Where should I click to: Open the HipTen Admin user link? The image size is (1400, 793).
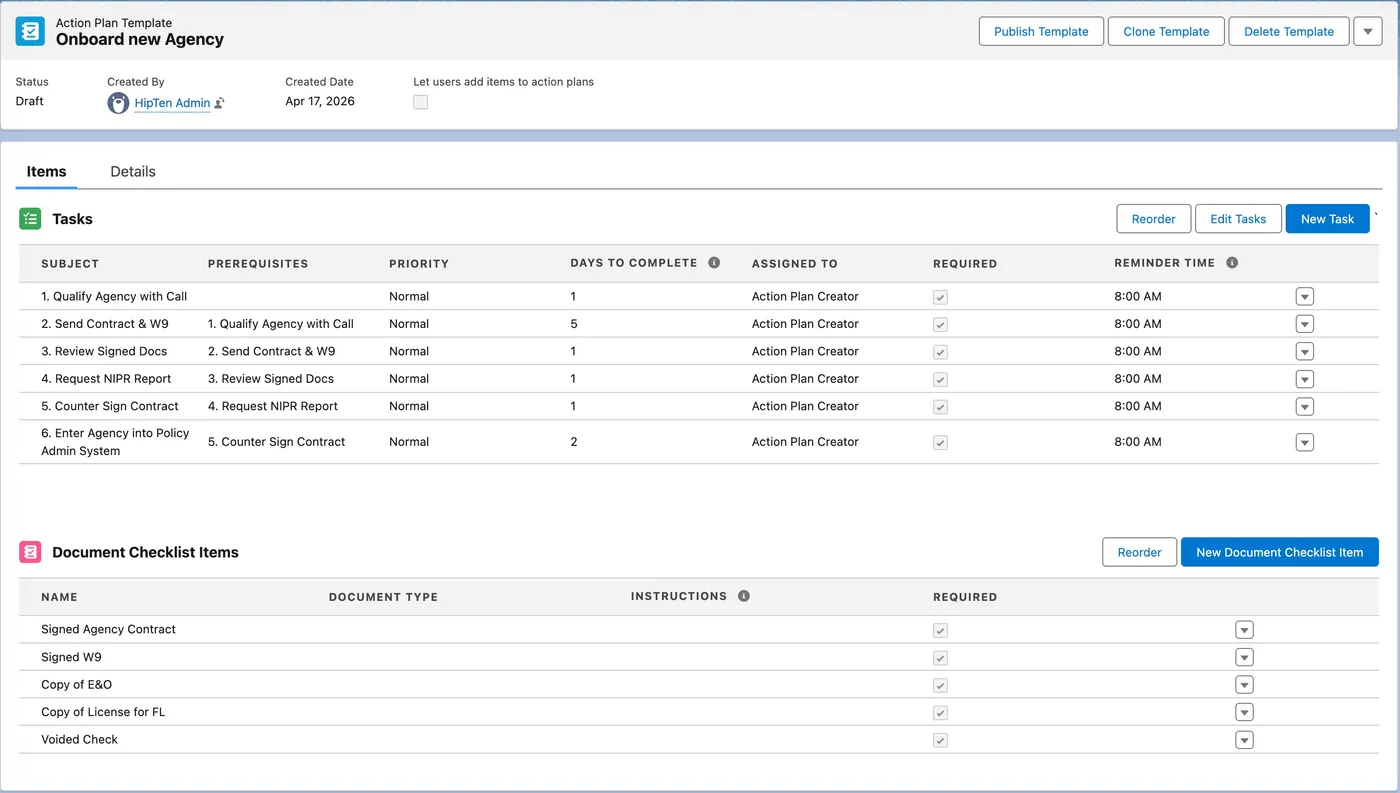click(x=172, y=103)
